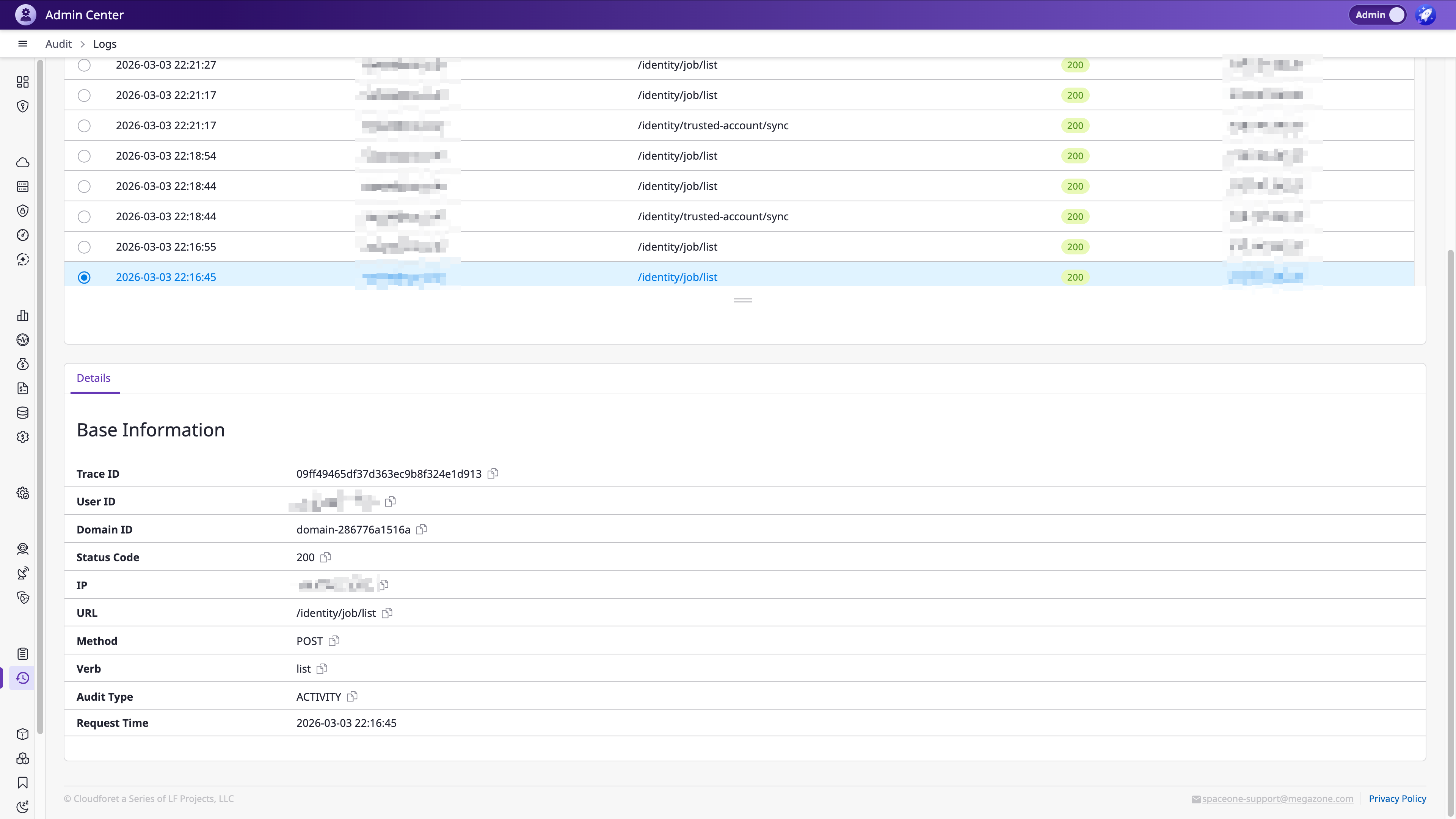1456x819 pixels.
Task: Open the audit logs history sidebar icon
Action: (23, 678)
